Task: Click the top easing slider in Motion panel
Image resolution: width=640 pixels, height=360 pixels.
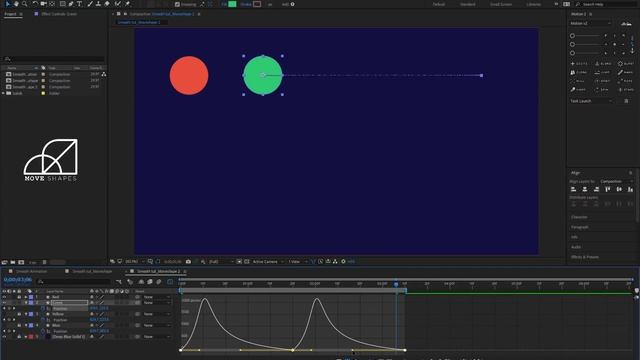Action: 586,36
